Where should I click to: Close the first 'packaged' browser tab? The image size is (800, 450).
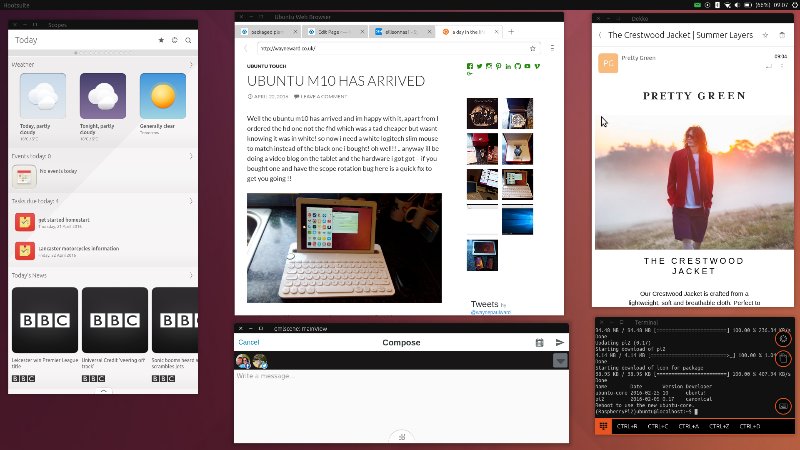(x=295, y=32)
